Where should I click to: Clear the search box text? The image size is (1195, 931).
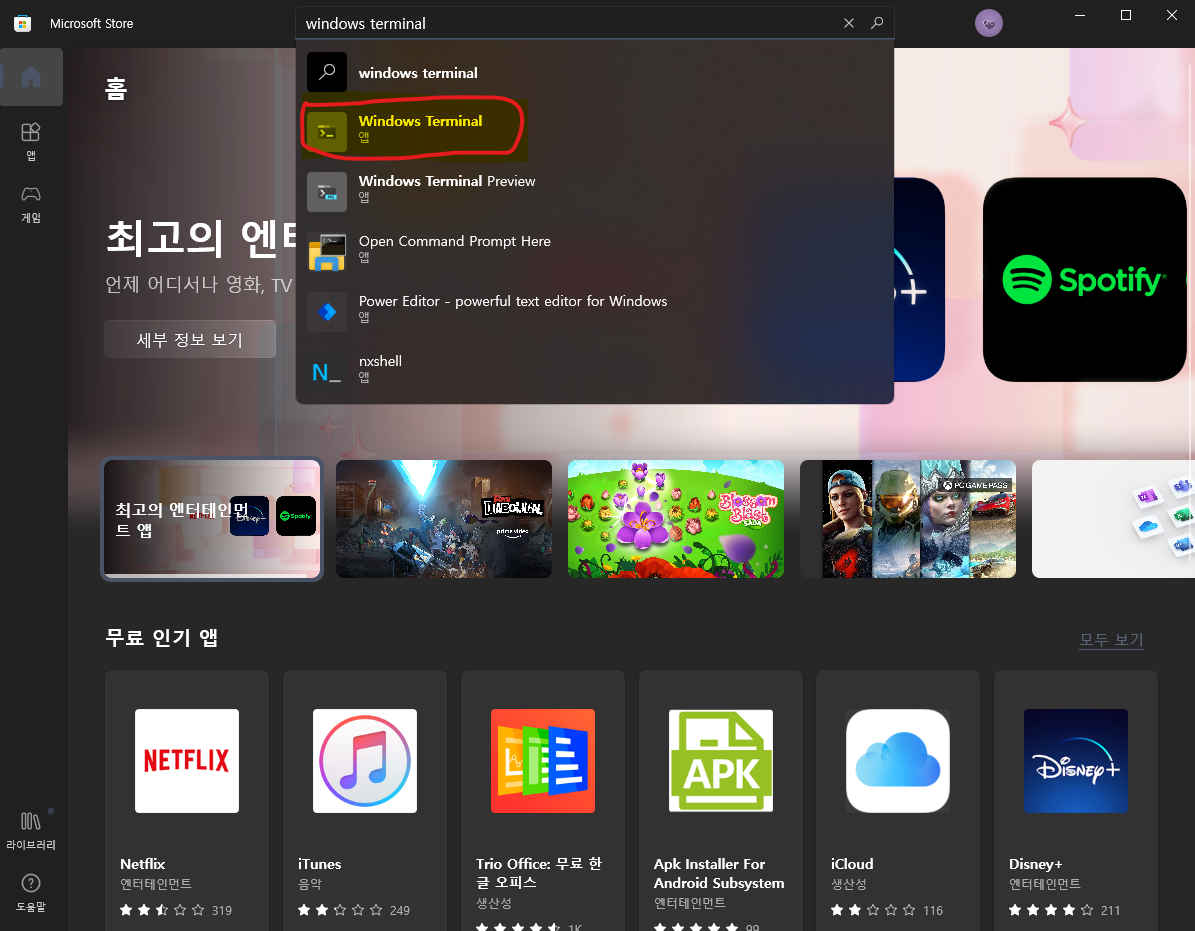point(848,24)
